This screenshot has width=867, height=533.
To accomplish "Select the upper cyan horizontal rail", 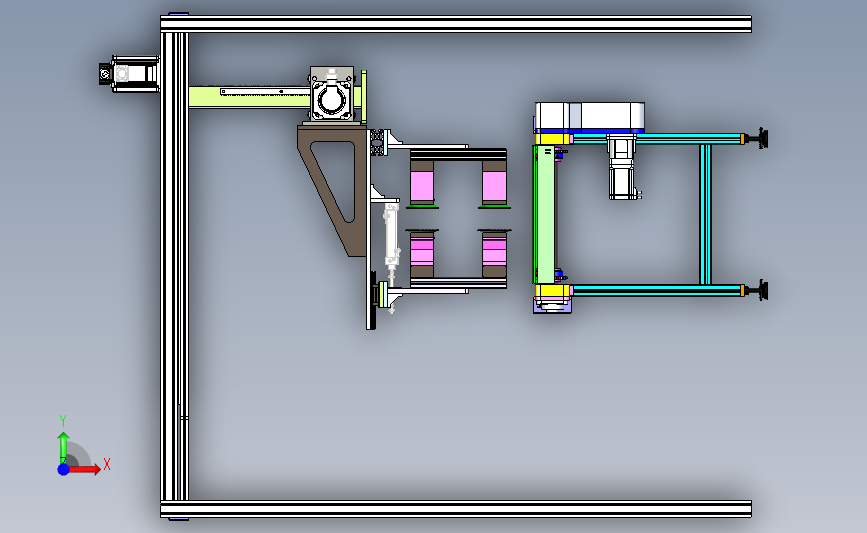I will click(657, 138).
